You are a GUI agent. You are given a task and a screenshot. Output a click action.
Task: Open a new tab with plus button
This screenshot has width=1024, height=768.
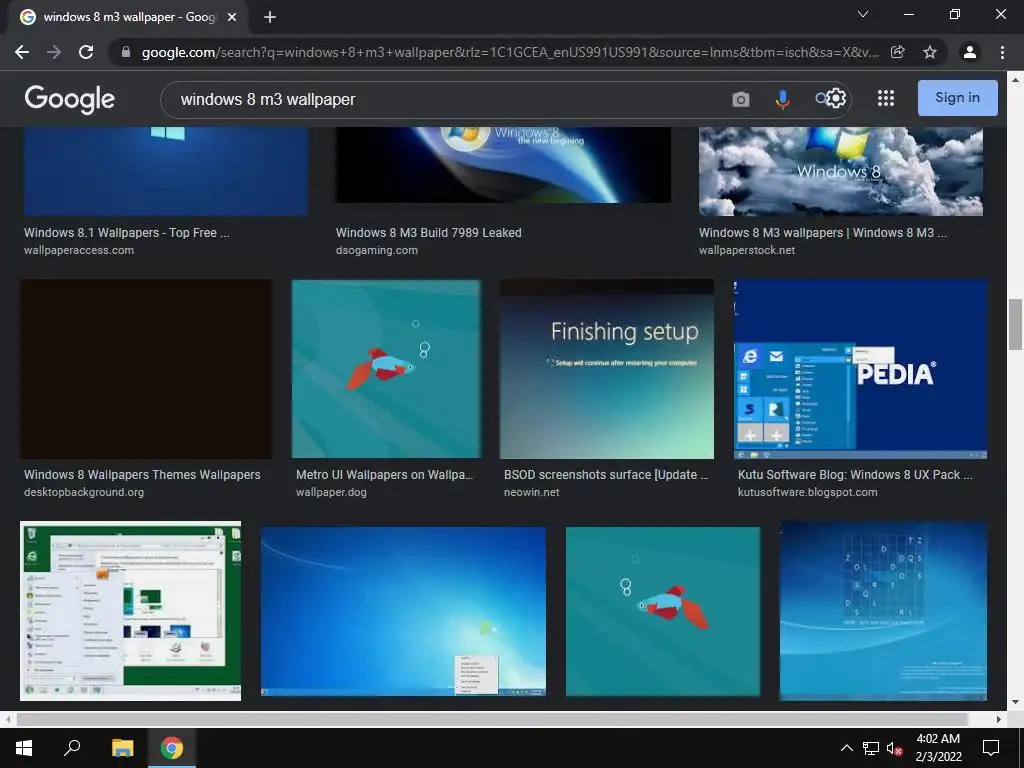tap(270, 17)
